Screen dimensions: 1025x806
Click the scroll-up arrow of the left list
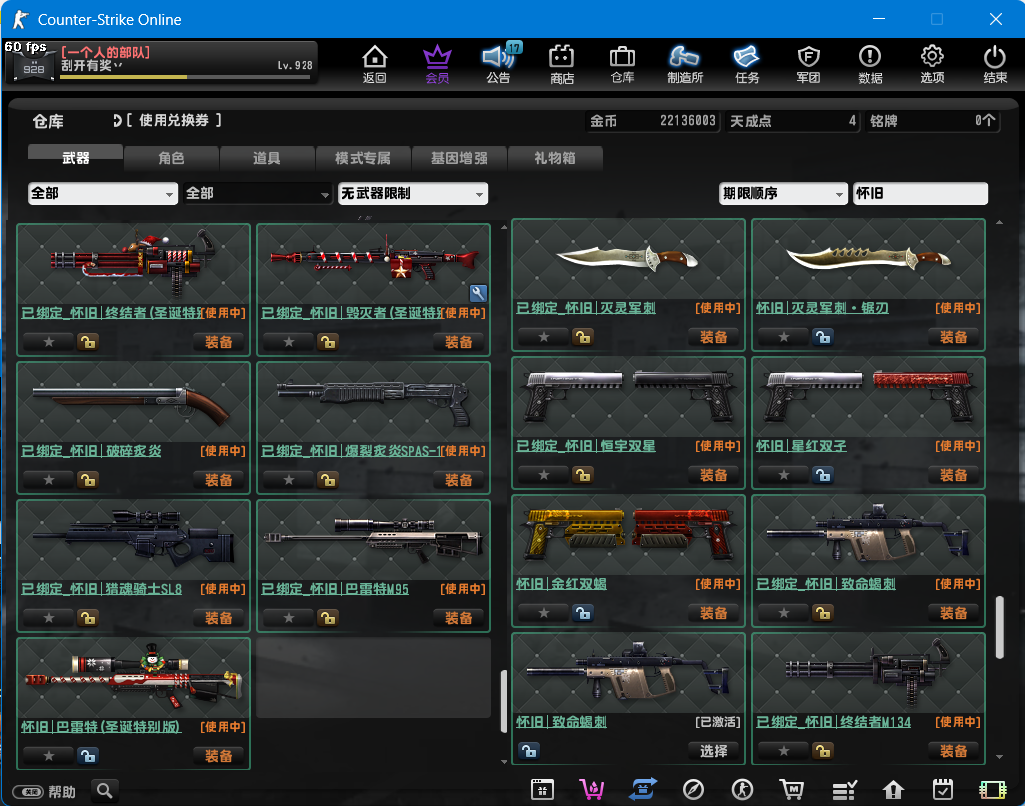pyautogui.click(x=504, y=227)
